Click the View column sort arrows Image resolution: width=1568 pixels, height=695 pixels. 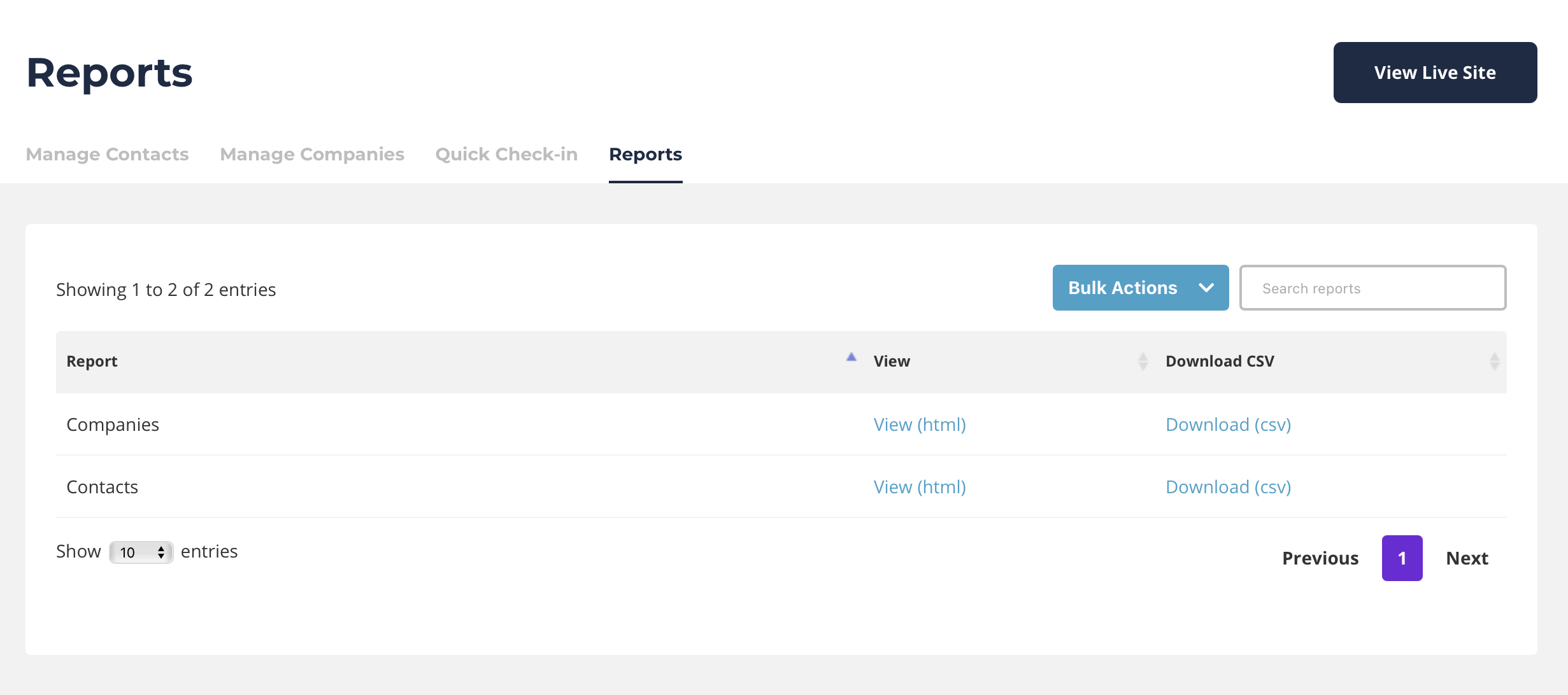(1143, 362)
